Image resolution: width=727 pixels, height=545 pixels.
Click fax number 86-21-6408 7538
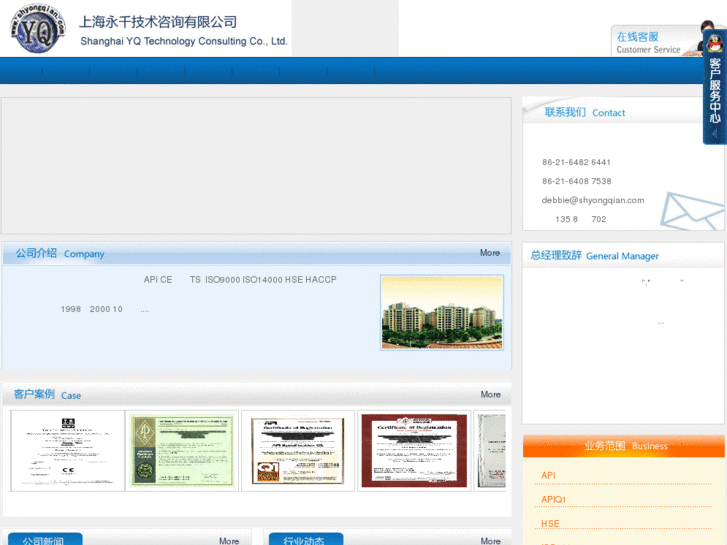tap(576, 181)
